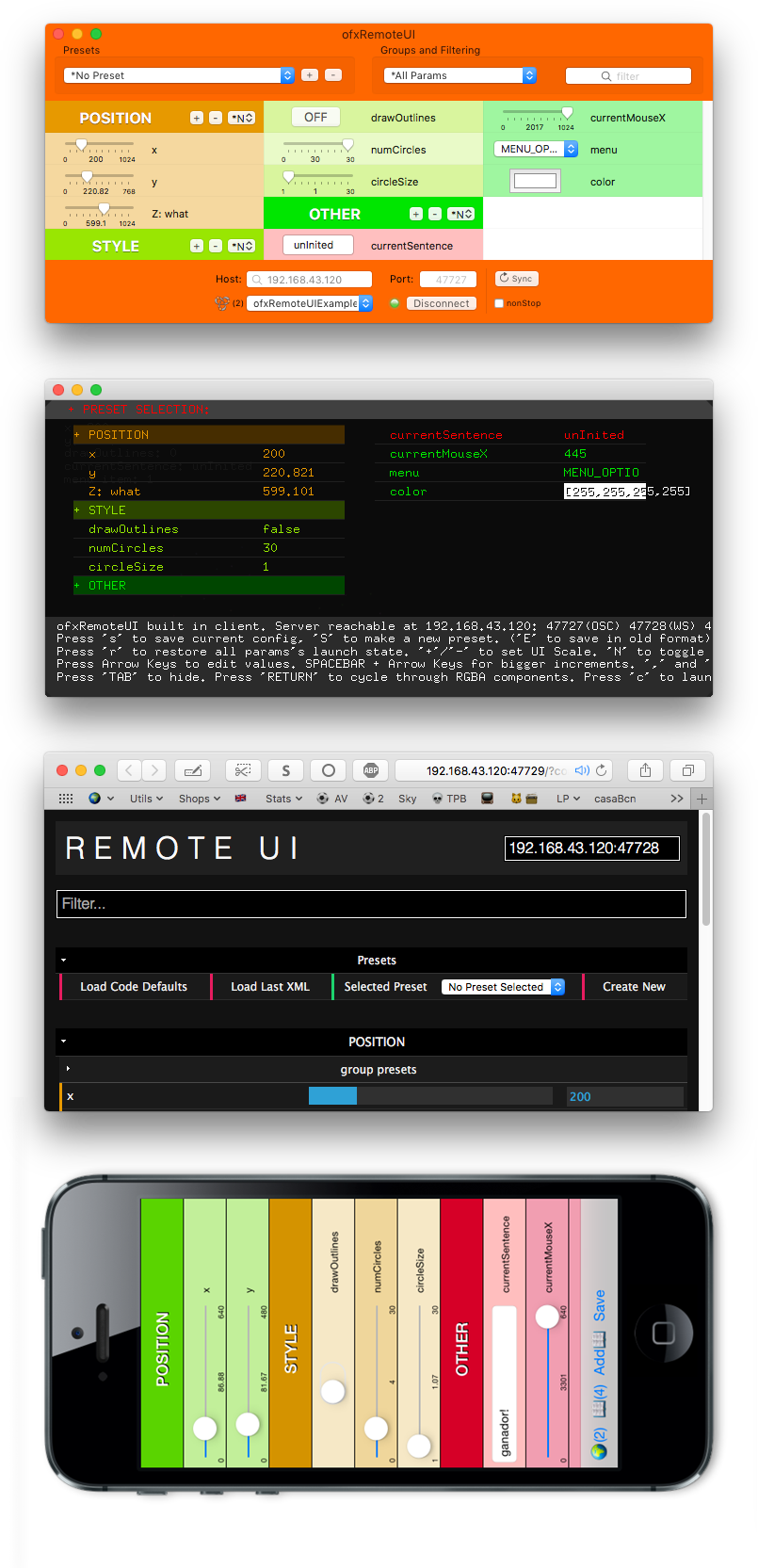Viewport: 758px width, 1568px height.
Task: Click the plus icon in STYLE group header
Action: pos(196,246)
